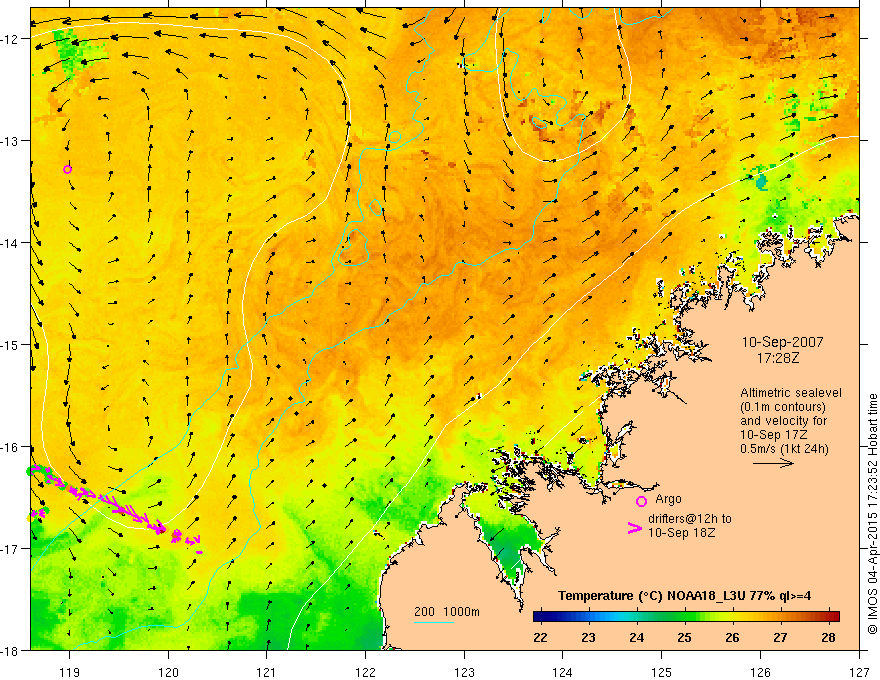
Task: Click the colorbar tick label 24
Action: pos(636,637)
